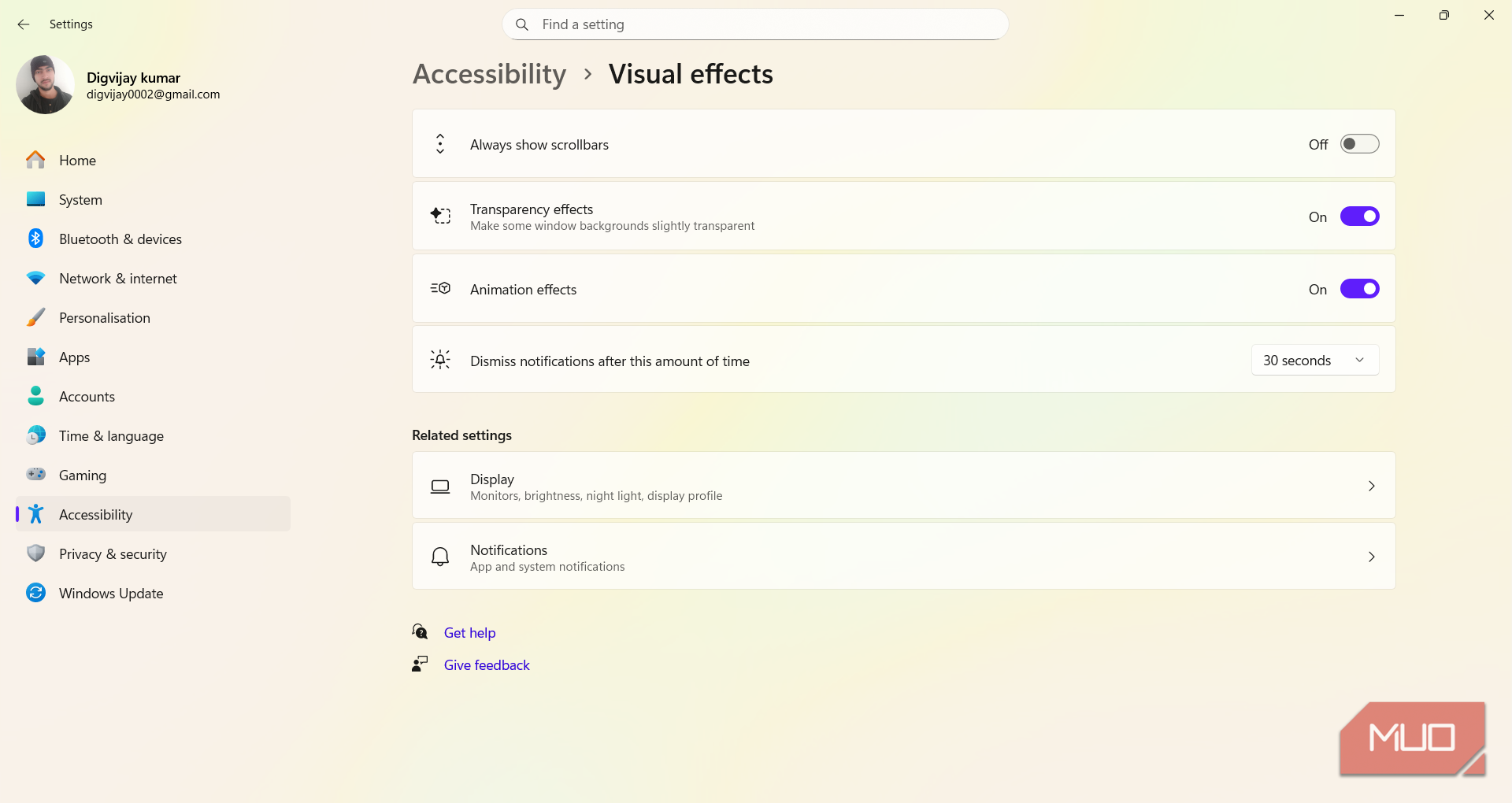
Task: Disable the Animation effects toggle
Action: (1360, 289)
